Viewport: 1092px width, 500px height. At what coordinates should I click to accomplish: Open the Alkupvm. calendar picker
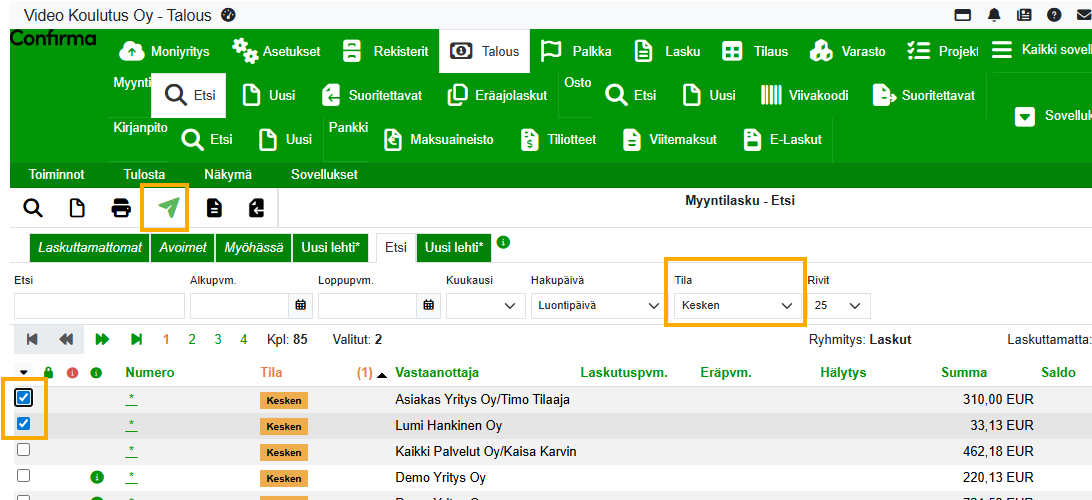pos(299,305)
